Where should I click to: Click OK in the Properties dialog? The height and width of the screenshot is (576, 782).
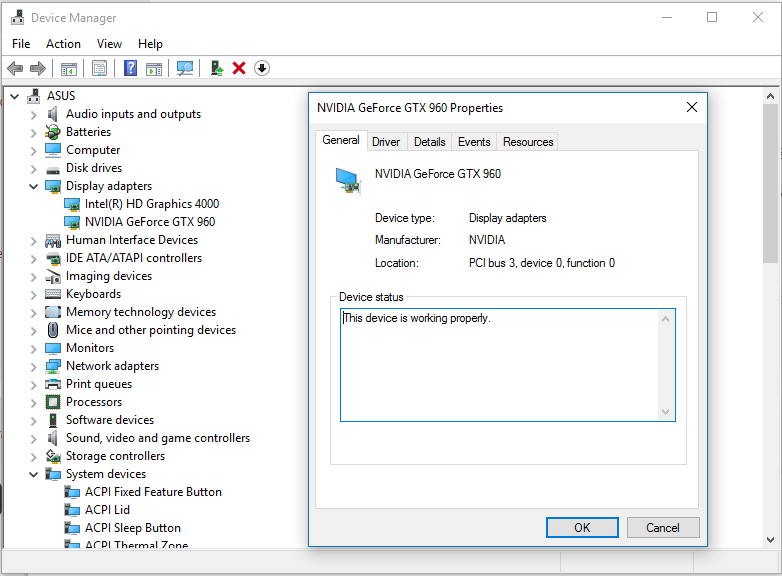click(582, 528)
